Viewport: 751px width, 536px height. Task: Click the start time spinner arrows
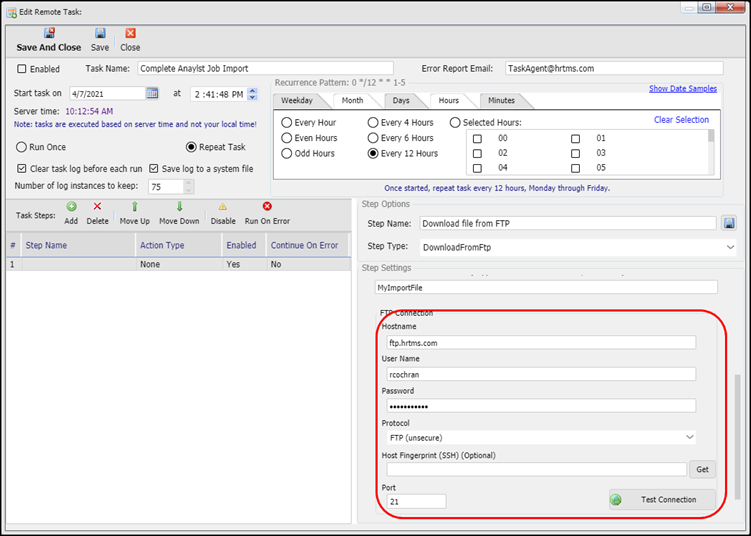tap(252, 94)
